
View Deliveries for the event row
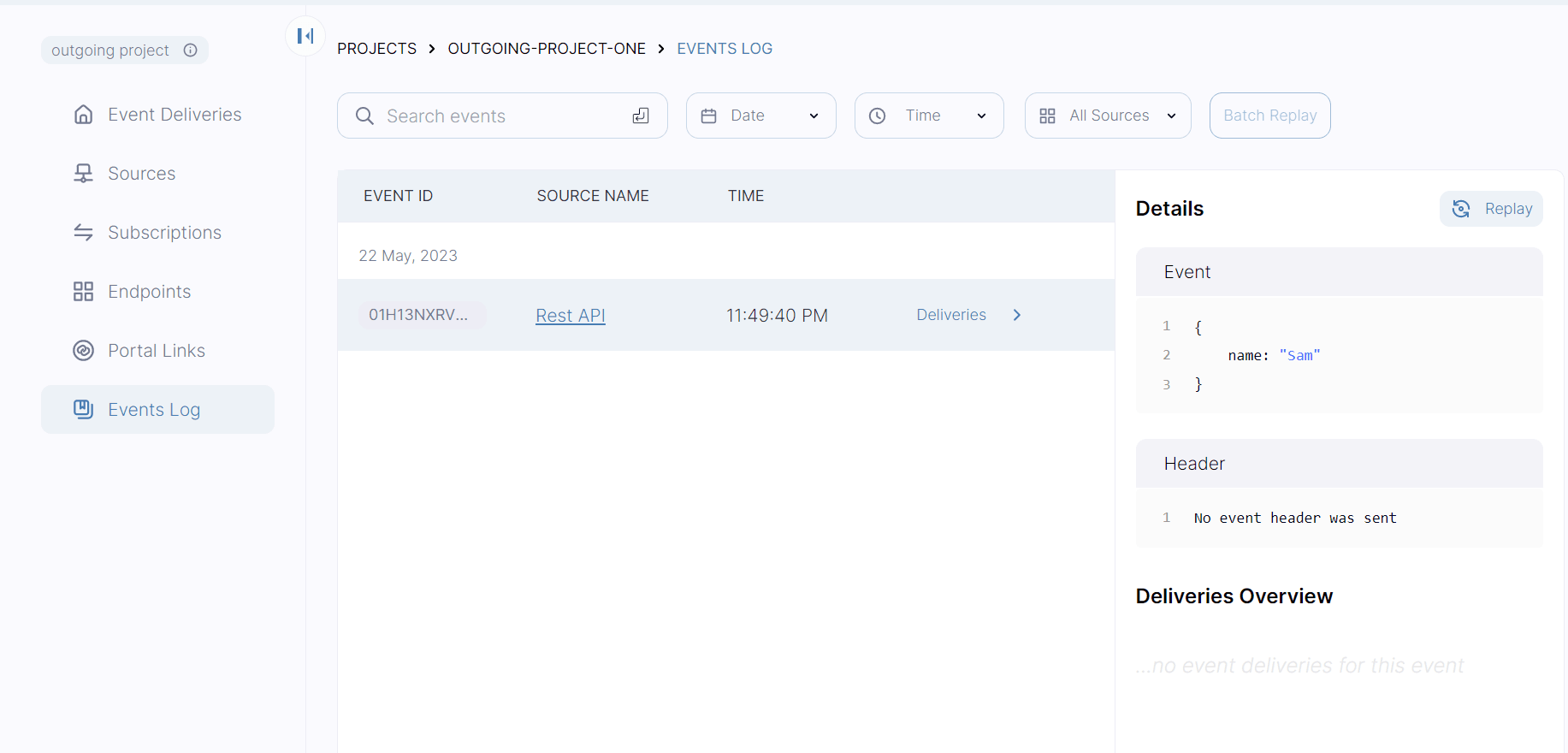pos(951,315)
